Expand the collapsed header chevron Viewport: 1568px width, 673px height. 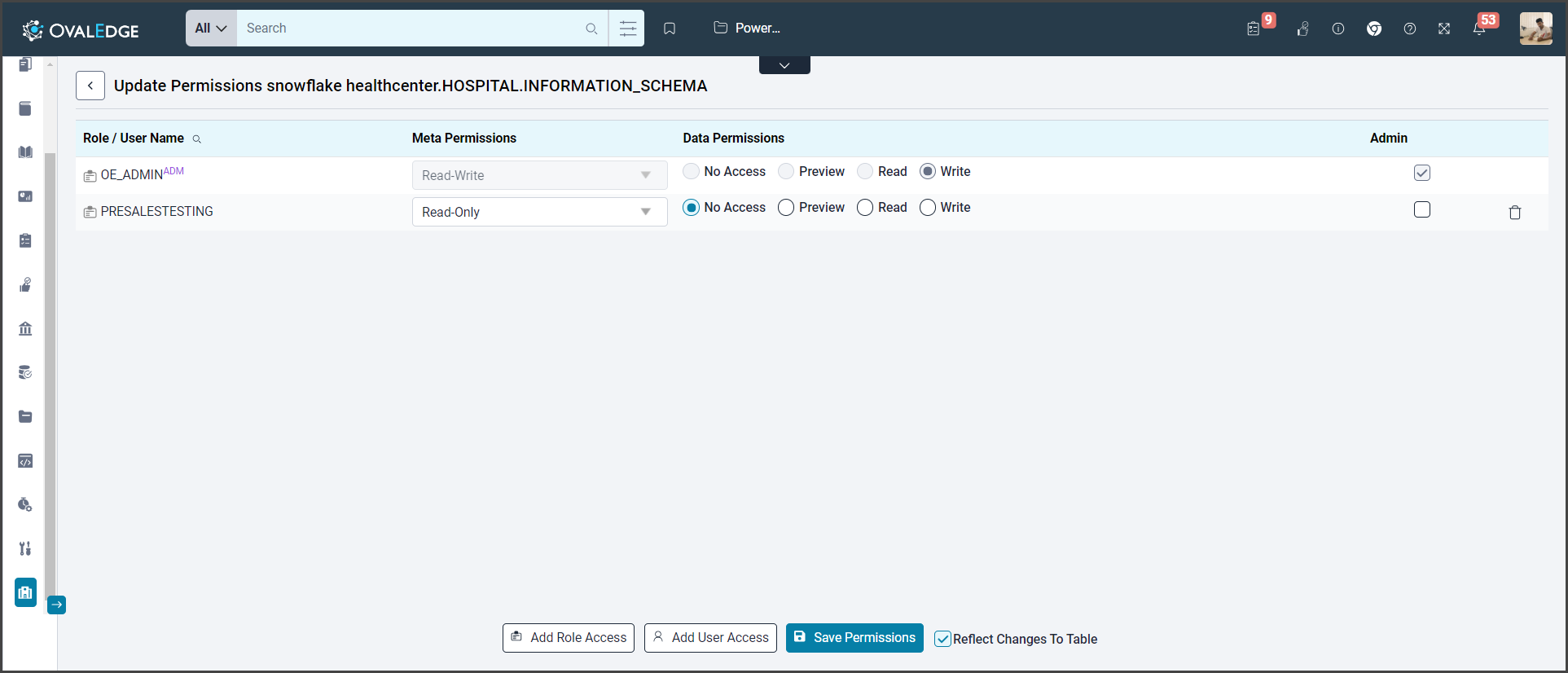(784, 65)
